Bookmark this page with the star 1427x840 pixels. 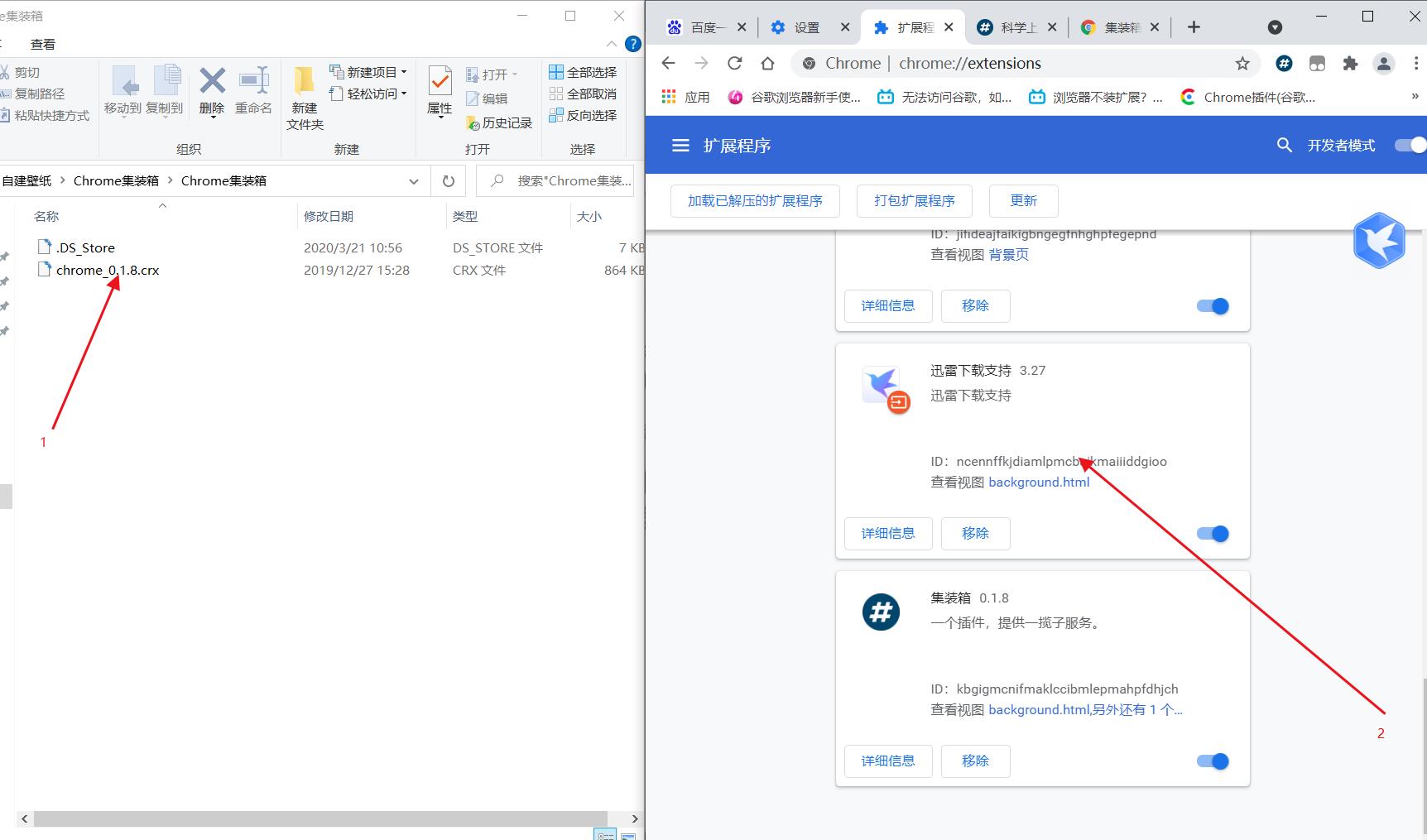(x=1242, y=63)
